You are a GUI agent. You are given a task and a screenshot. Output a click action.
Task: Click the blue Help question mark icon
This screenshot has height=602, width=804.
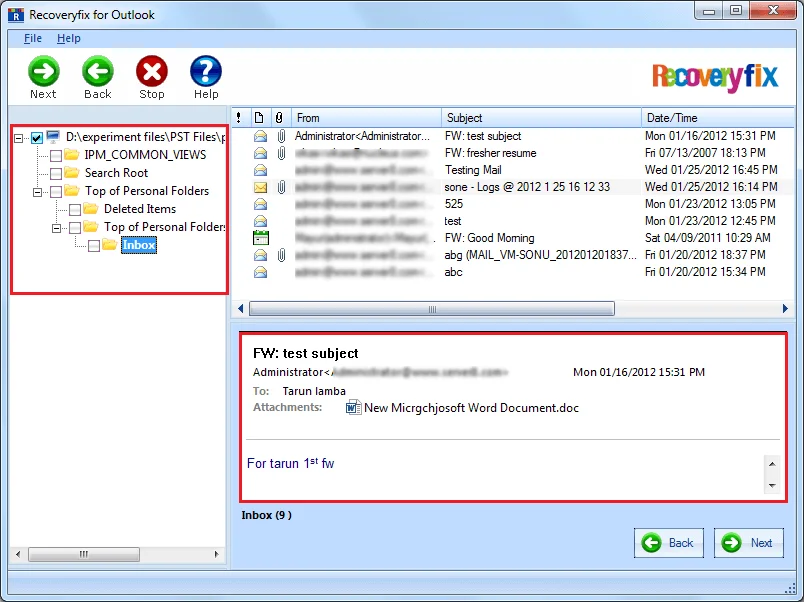206,71
